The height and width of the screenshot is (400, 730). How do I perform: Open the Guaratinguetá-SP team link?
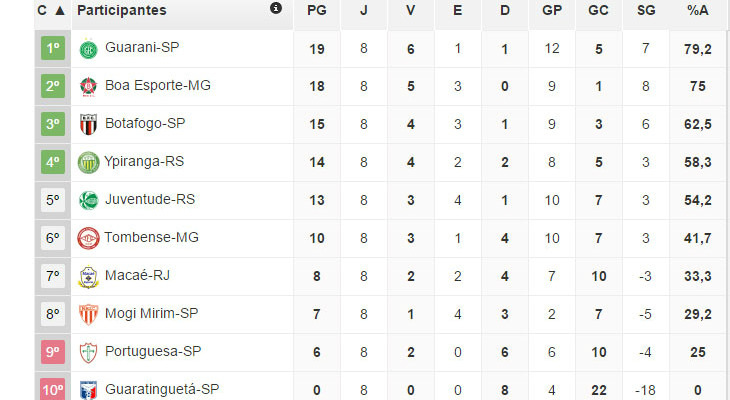161,389
